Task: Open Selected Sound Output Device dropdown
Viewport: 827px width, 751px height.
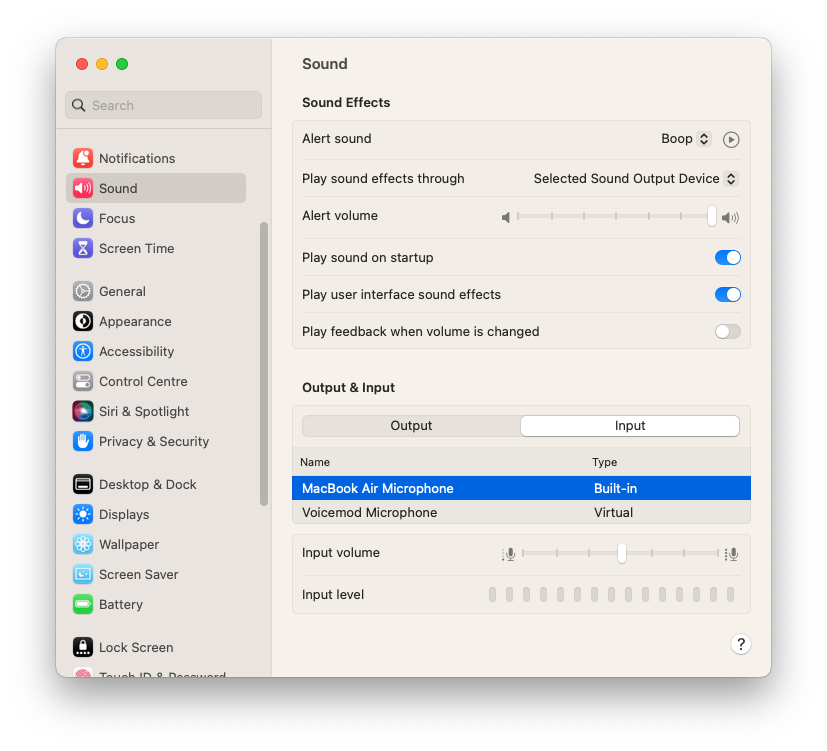Action: (635, 178)
